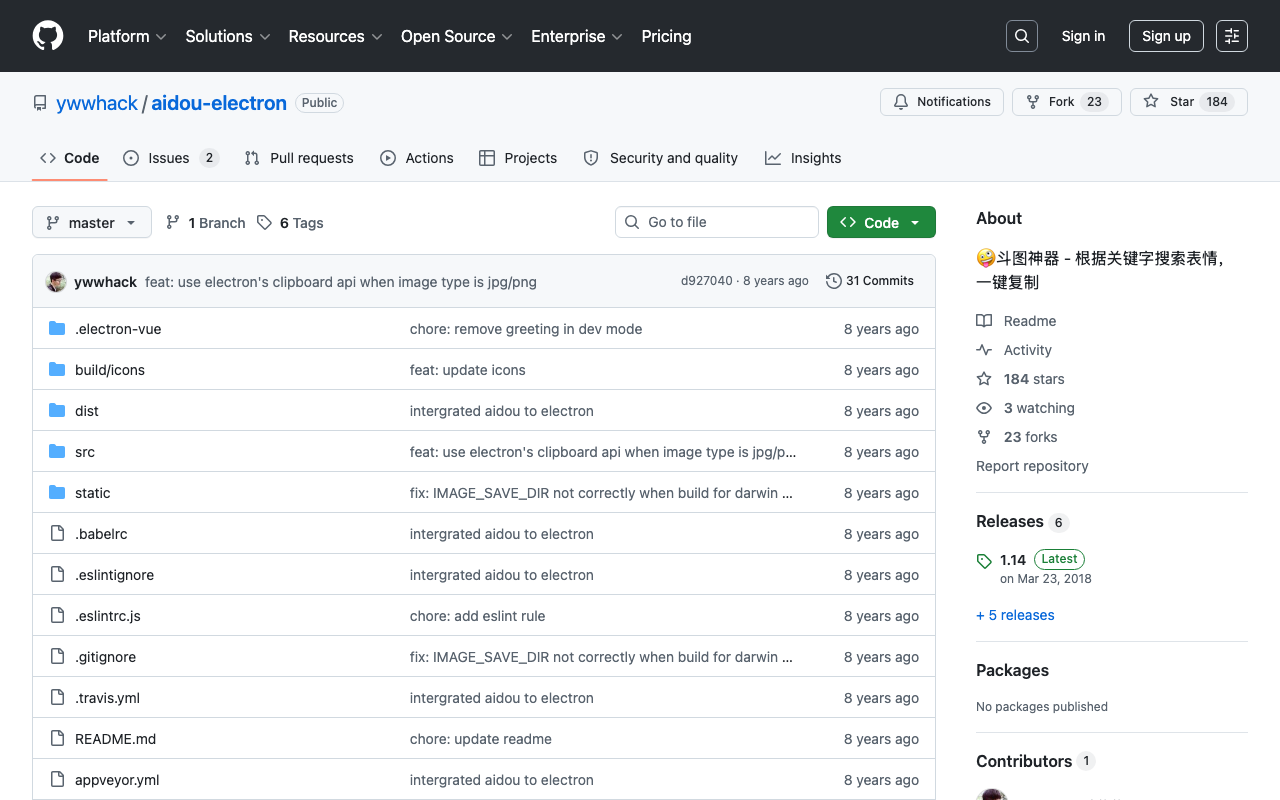The image size is (1280, 800).
Task: Click the .babelrc file icon
Action: tap(57, 534)
